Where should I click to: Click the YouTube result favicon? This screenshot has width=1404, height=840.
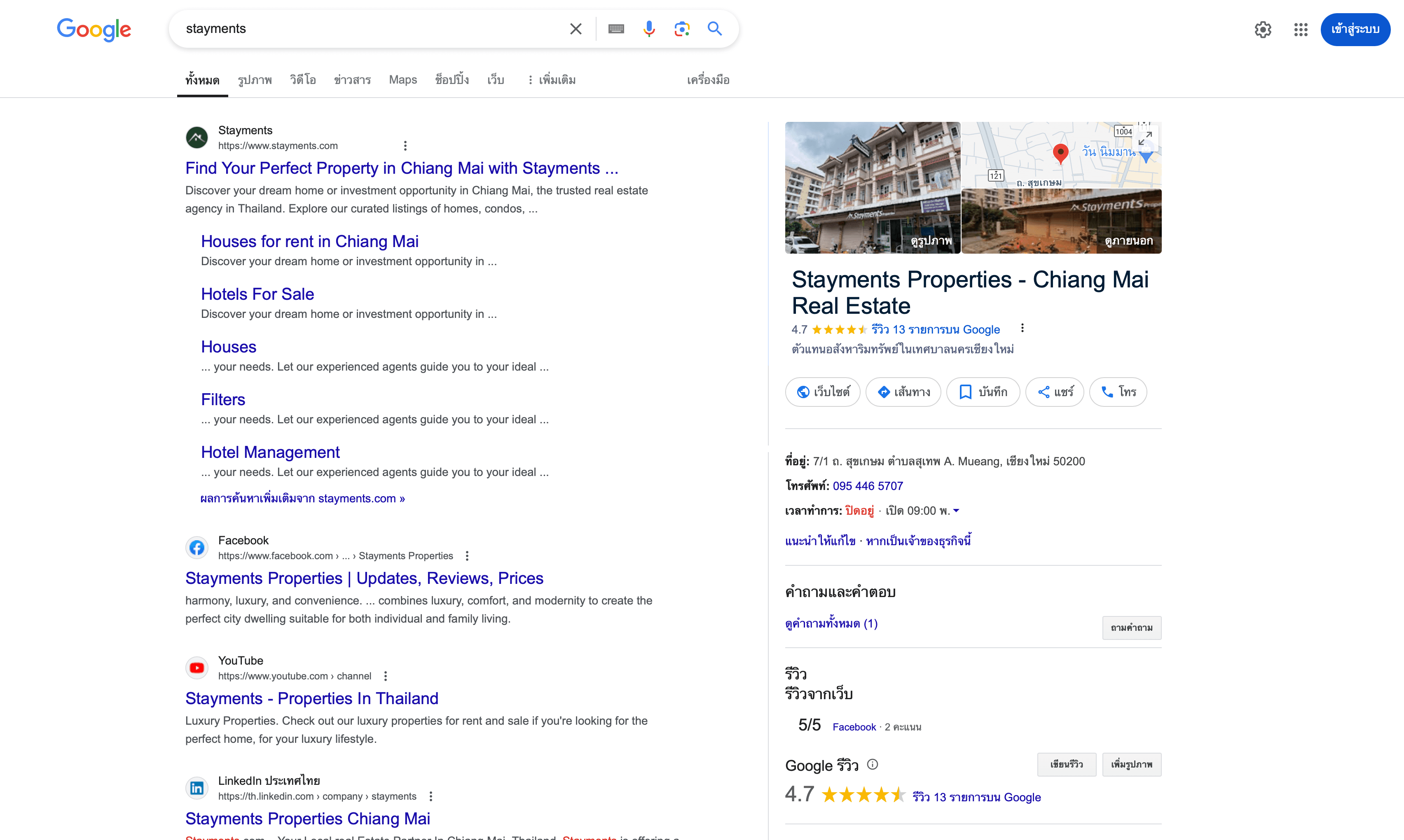197,668
